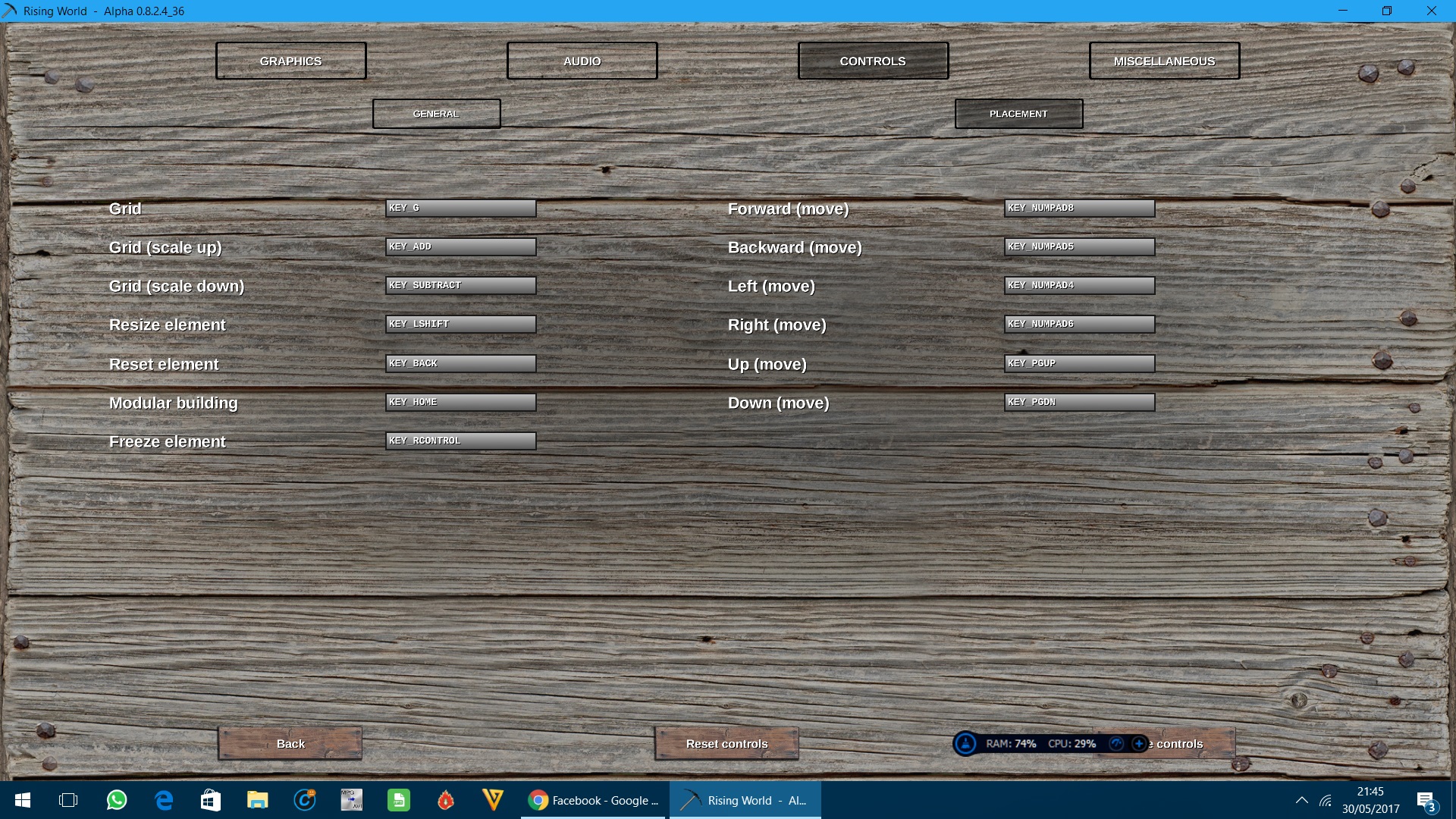Click the speedometer icon in the overlay

pyautogui.click(x=1116, y=744)
